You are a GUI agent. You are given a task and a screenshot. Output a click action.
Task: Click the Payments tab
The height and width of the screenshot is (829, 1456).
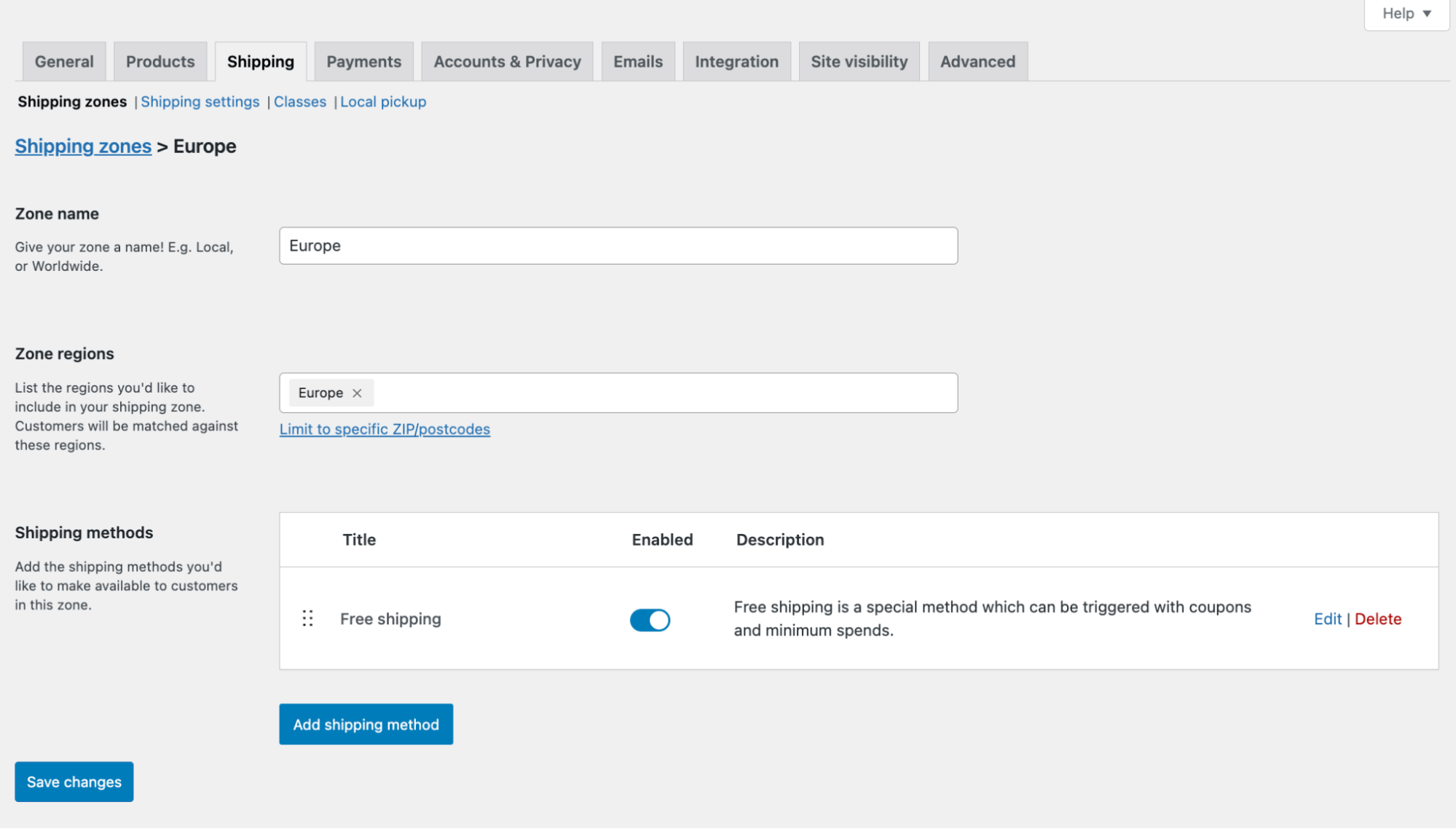[364, 61]
